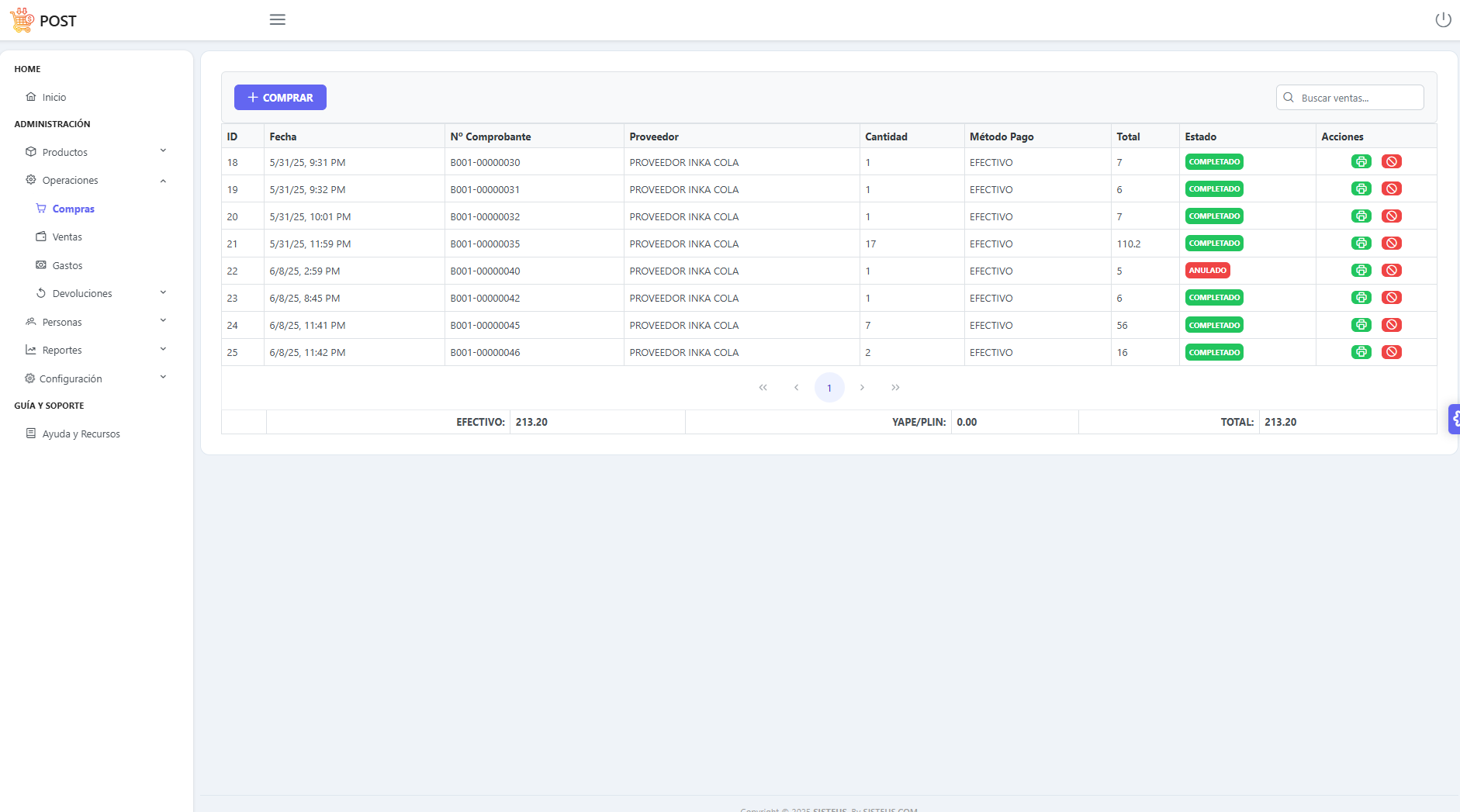Go to next page in pagination
1460x812 pixels.
pos(862,388)
